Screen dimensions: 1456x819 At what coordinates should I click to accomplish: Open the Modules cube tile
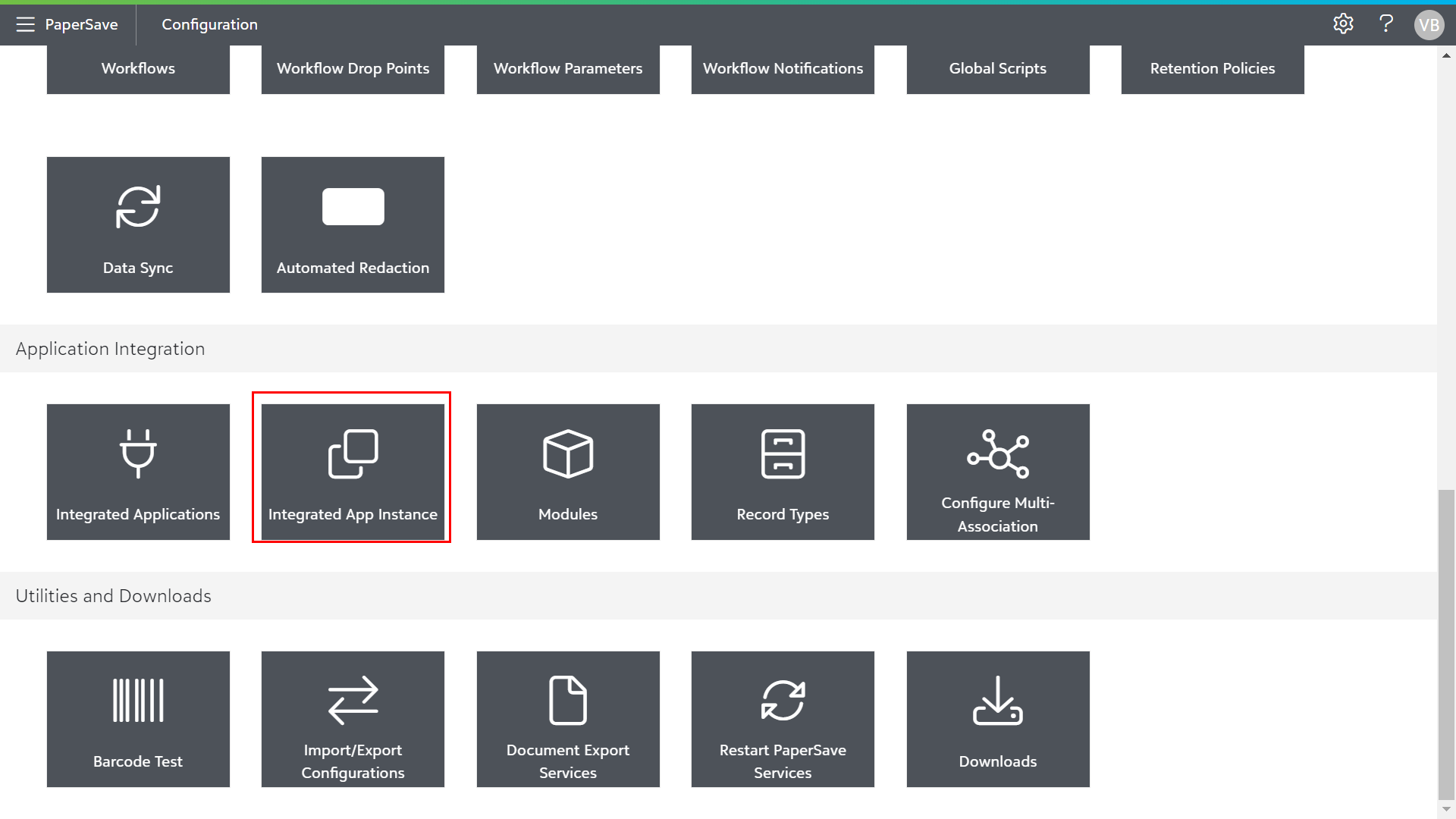click(568, 472)
